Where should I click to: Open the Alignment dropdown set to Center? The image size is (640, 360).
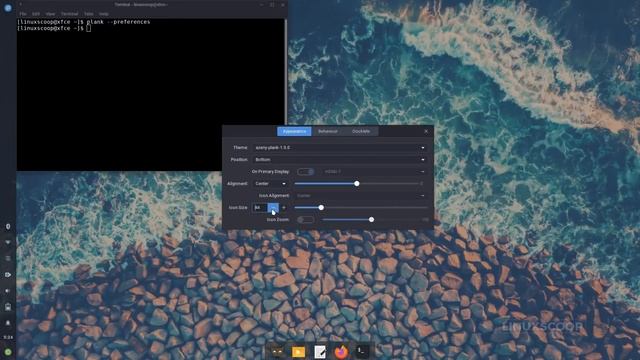pyautogui.click(x=270, y=184)
